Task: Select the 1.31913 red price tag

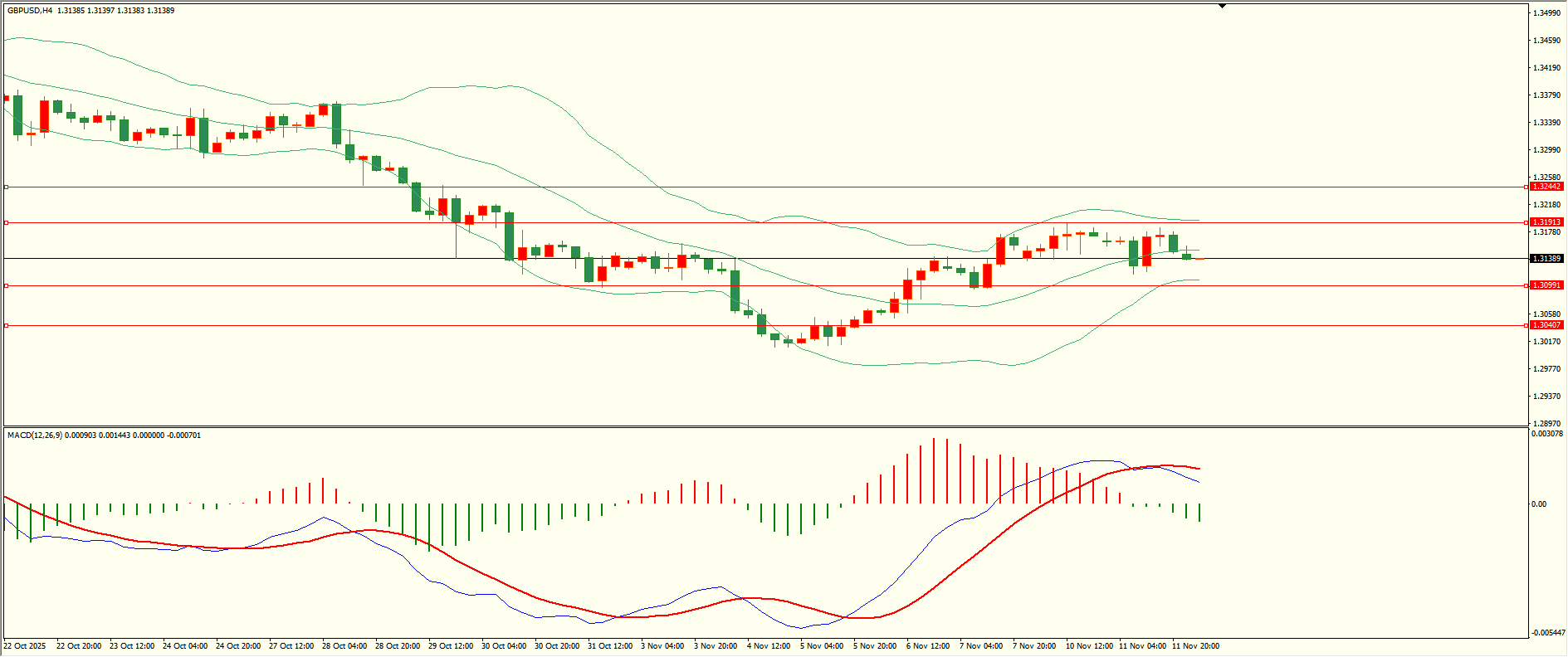Action: (x=1546, y=222)
